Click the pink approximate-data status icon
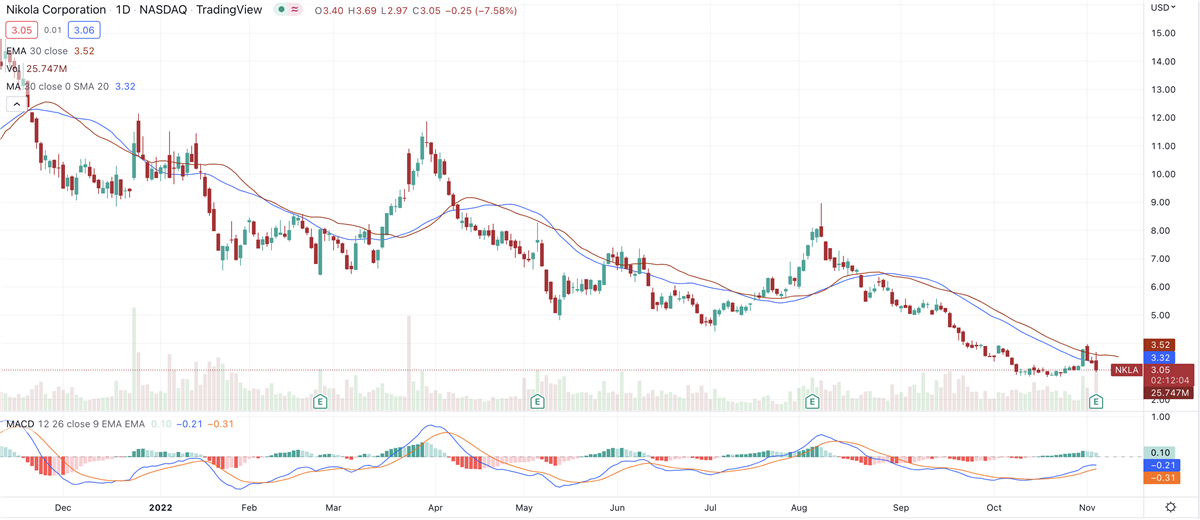 click(x=297, y=10)
